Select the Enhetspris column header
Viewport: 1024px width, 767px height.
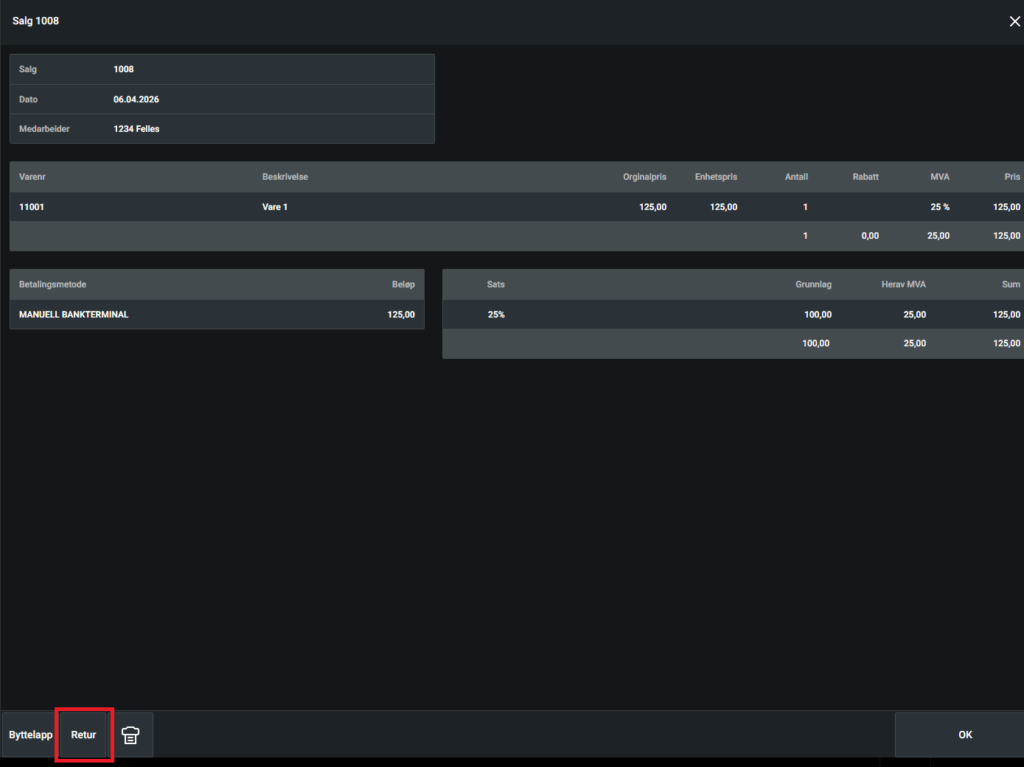(716, 177)
